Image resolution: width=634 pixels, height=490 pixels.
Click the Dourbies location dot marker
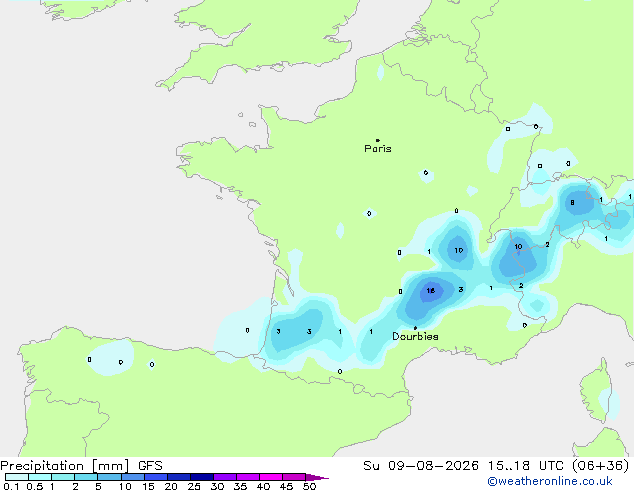click(415, 328)
